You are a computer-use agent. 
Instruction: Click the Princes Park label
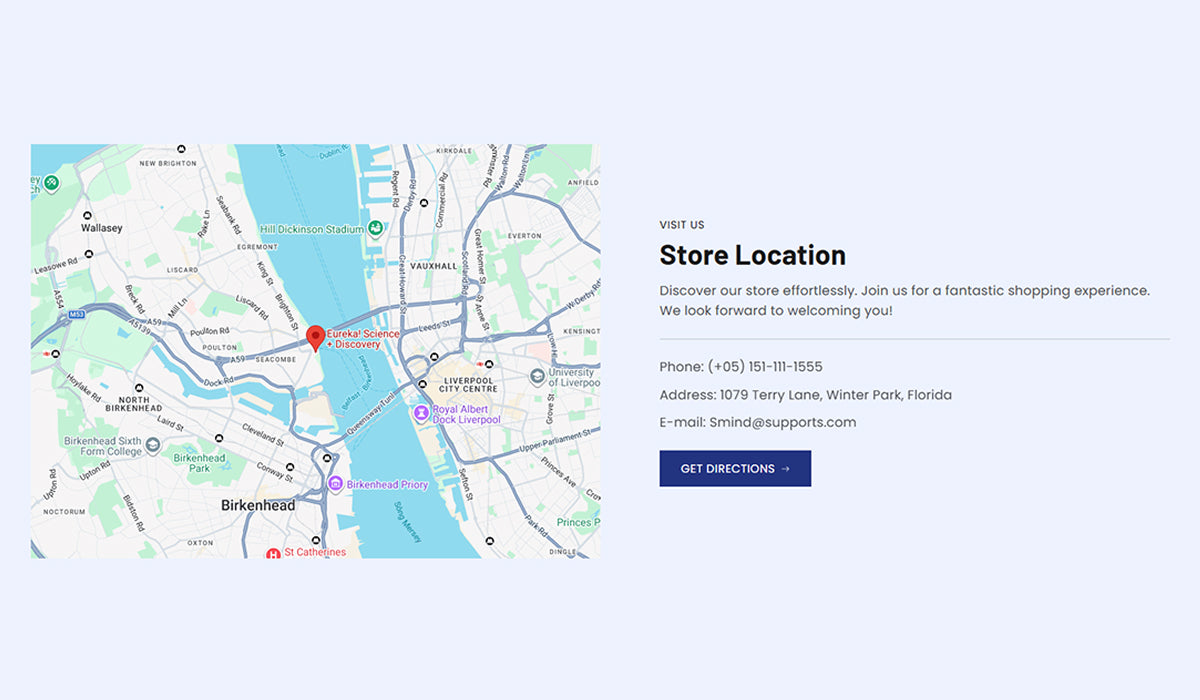[578, 522]
